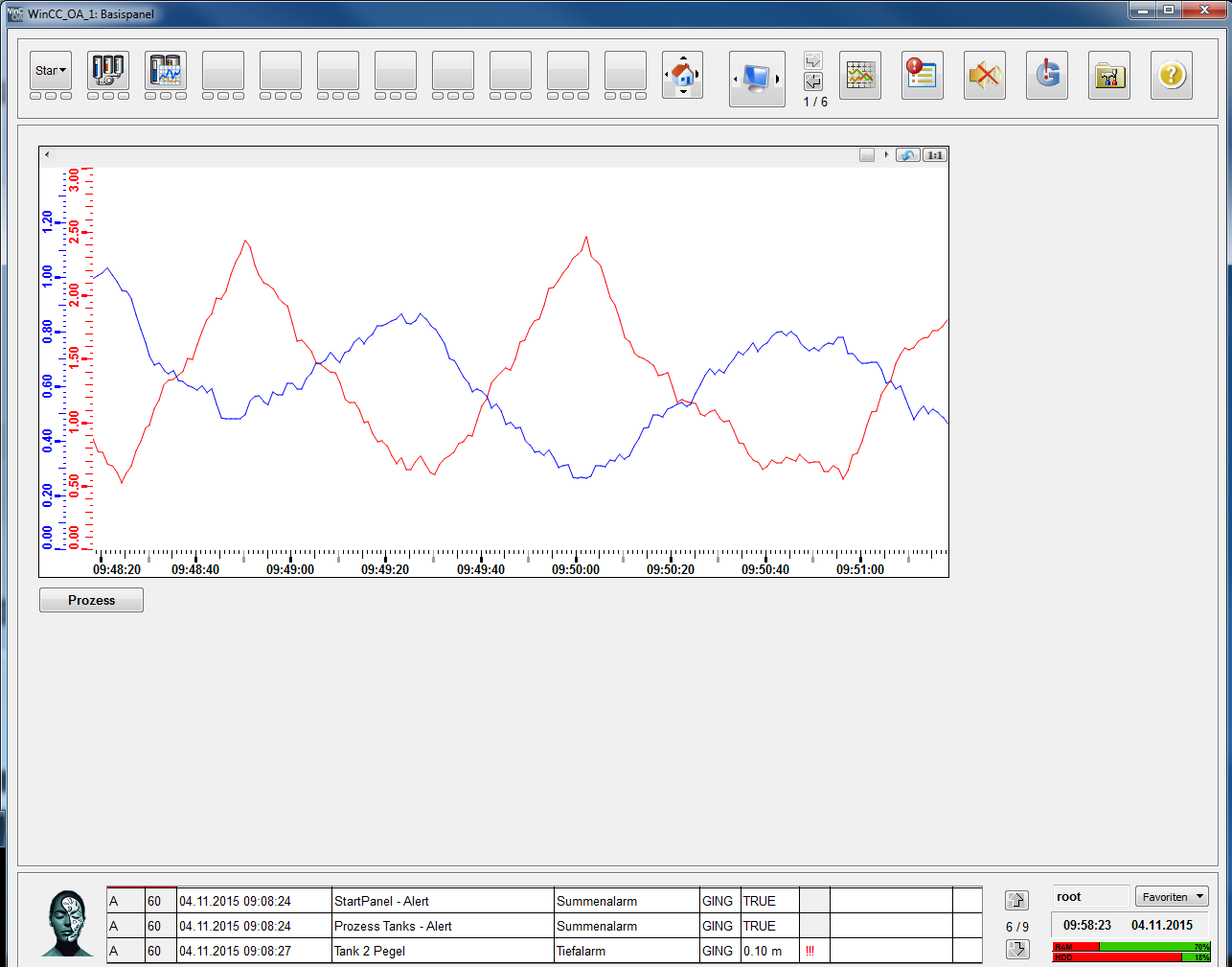Click the root user name field
This screenshot has height=967, width=1232.
[x=1090, y=897]
